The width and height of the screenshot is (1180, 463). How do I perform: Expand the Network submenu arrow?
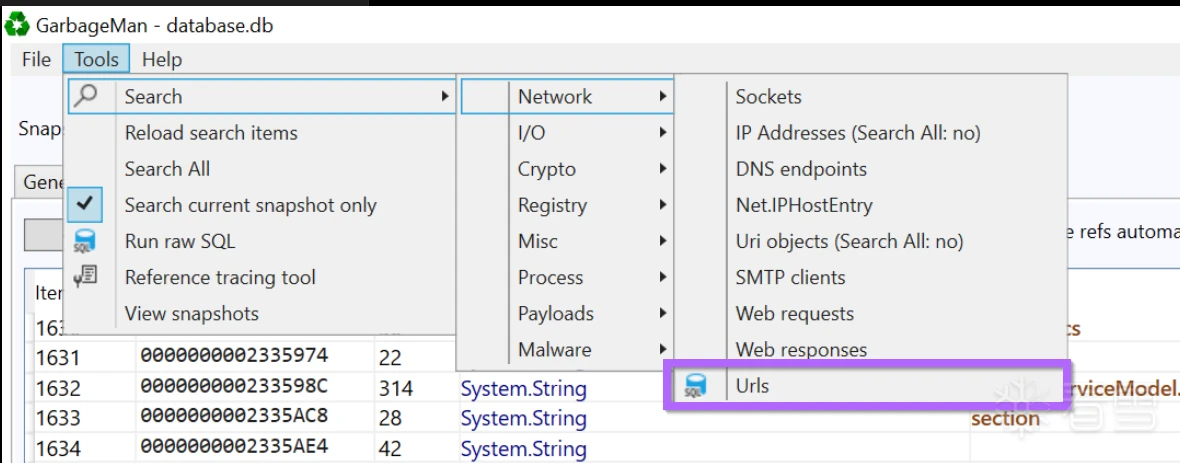coord(662,97)
